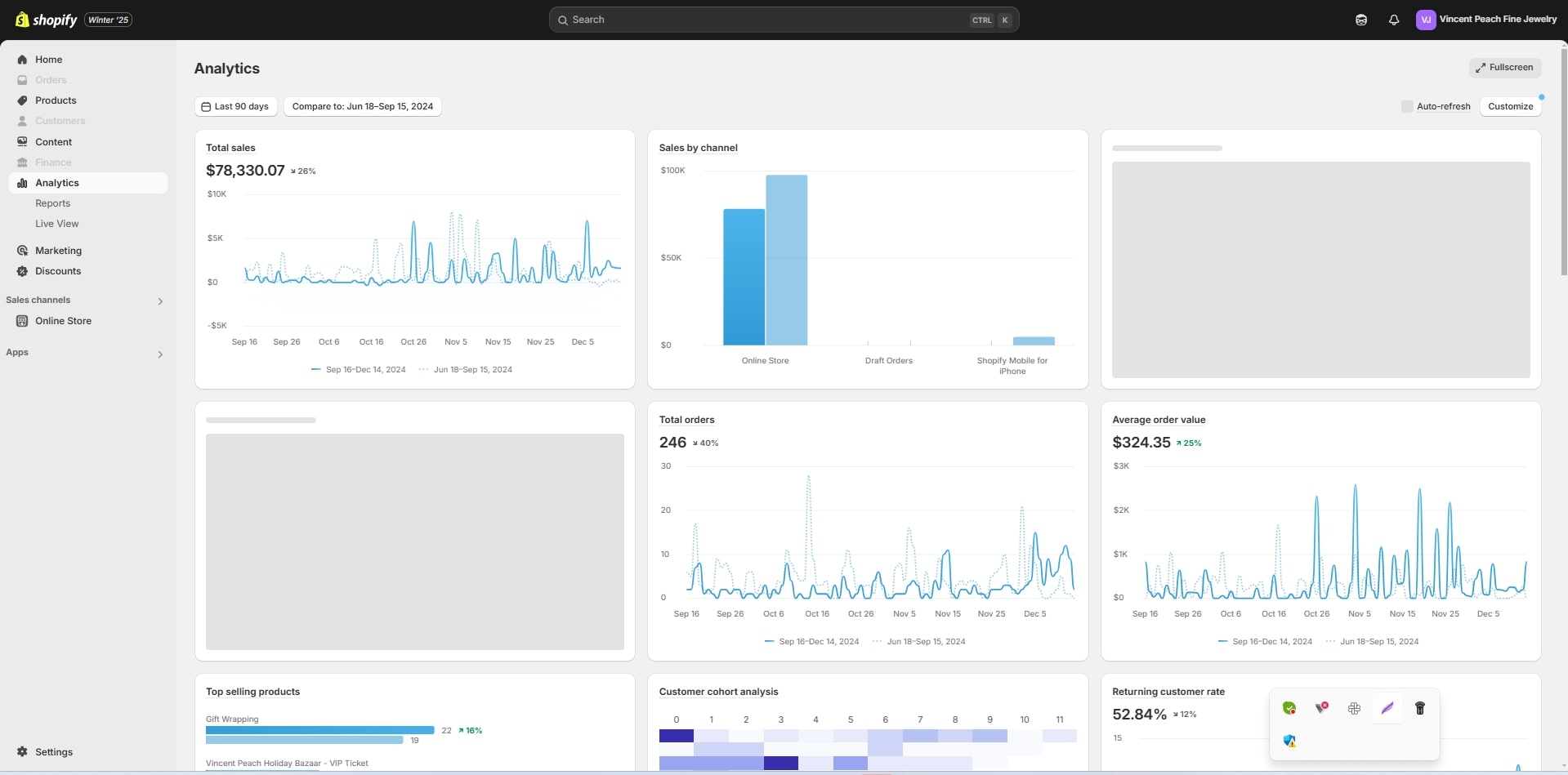The width and height of the screenshot is (1568, 775).
Task: Click the Settings gear in sidebar
Action: point(23,751)
